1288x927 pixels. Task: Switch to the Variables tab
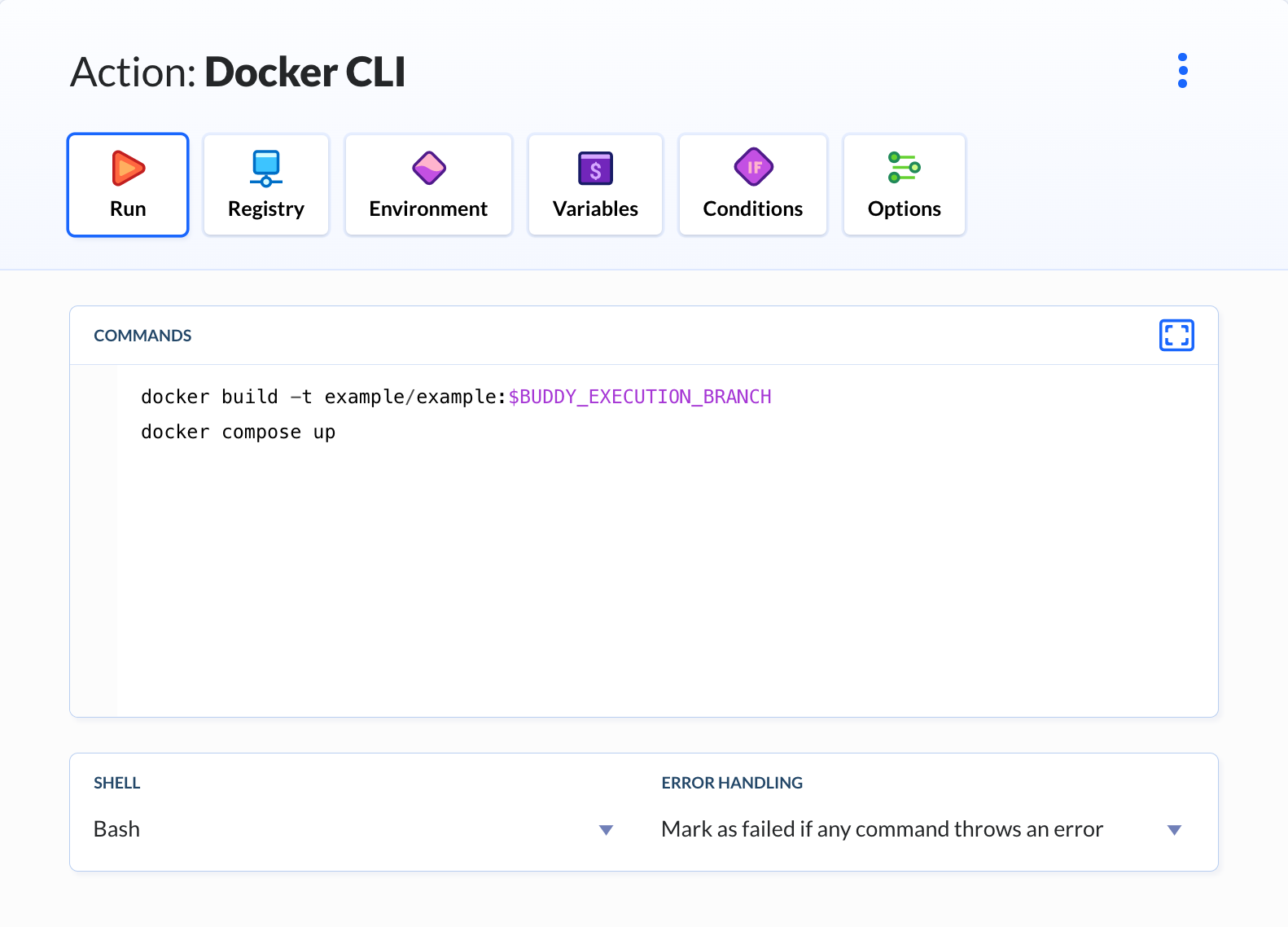click(595, 185)
